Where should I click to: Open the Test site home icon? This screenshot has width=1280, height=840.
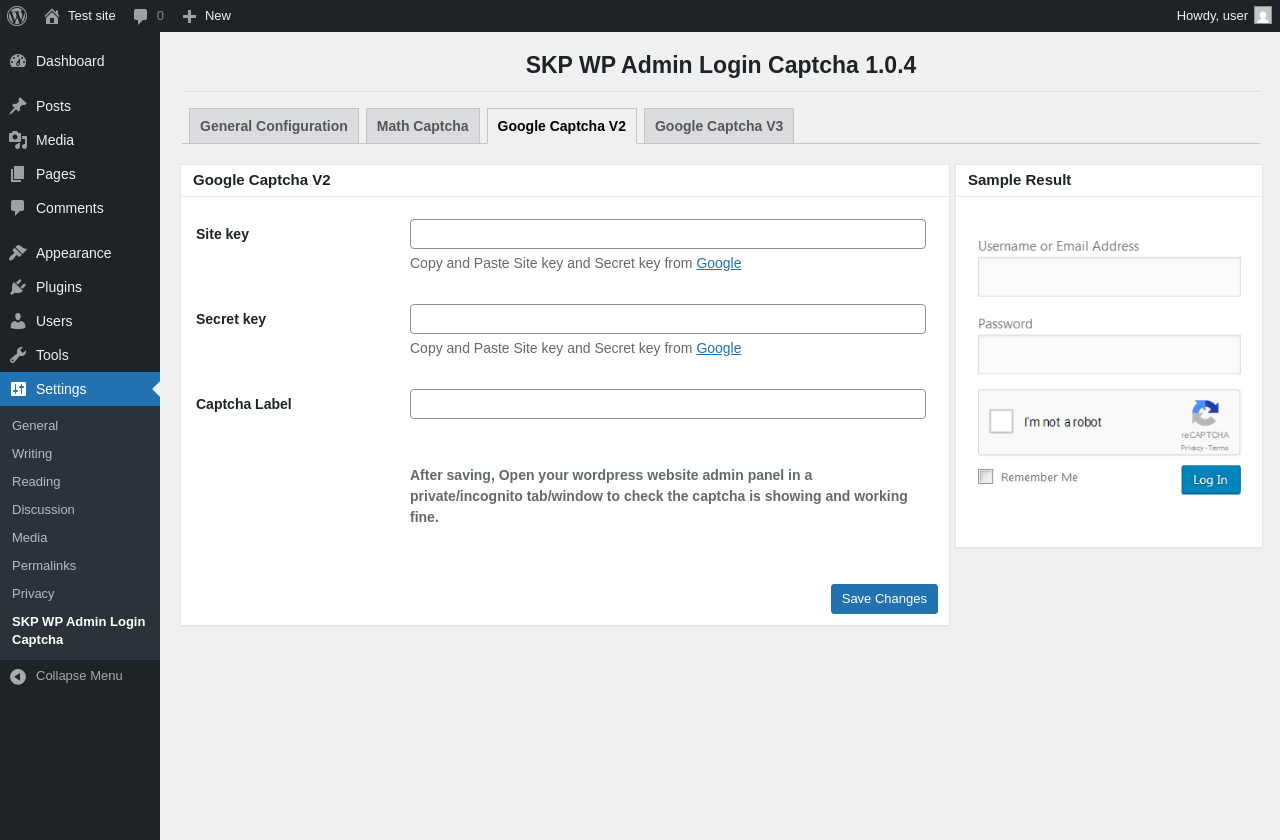pos(52,16)
